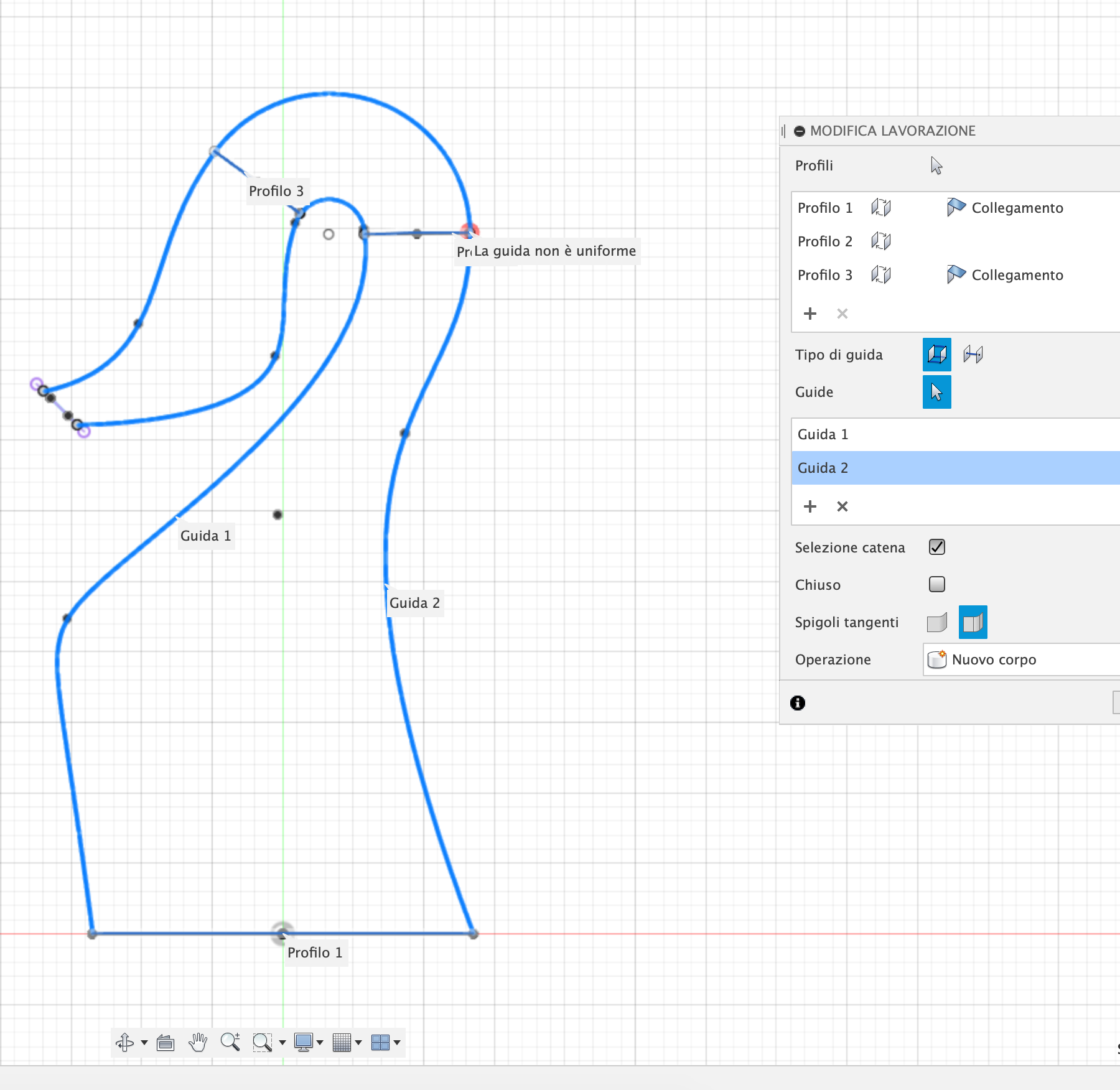Screen dimensions: 1120x1090
Task: Select the Guide selection cursor icon
Action: (936, 392)
